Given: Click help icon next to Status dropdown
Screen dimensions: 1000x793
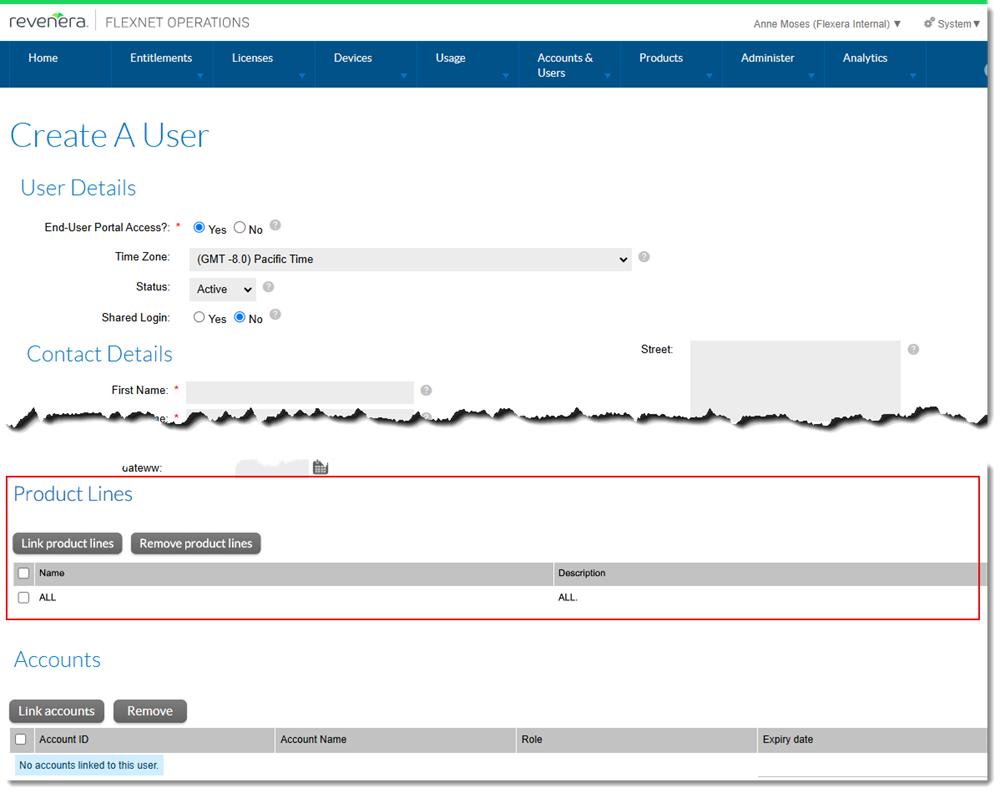Looking at the screenshot, I should 268,287.
